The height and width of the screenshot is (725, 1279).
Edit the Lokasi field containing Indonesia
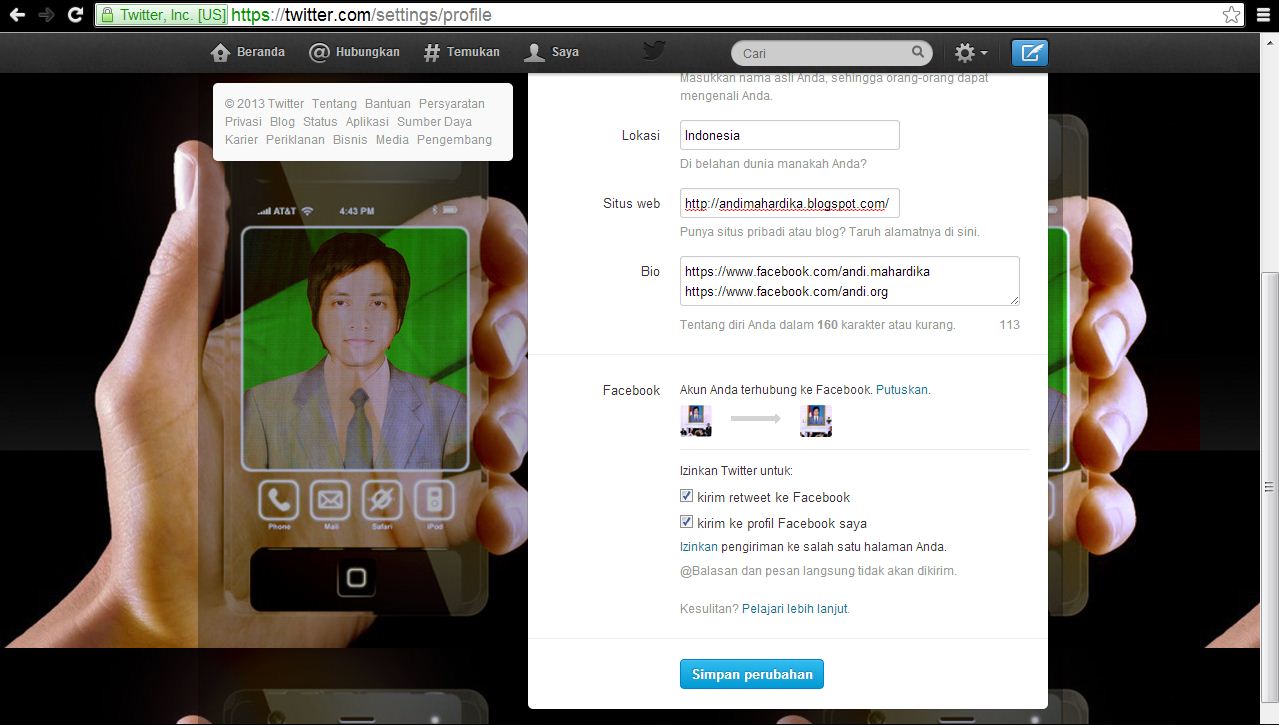(789, 135)
